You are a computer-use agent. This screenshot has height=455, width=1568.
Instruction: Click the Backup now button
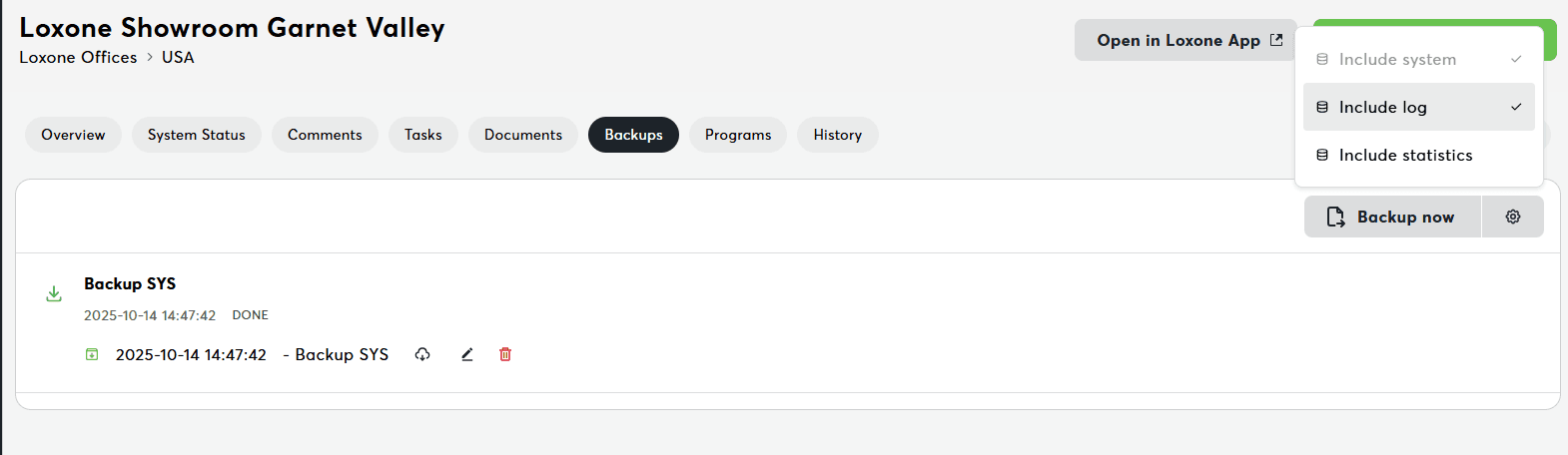click(x=1392, y=217)
